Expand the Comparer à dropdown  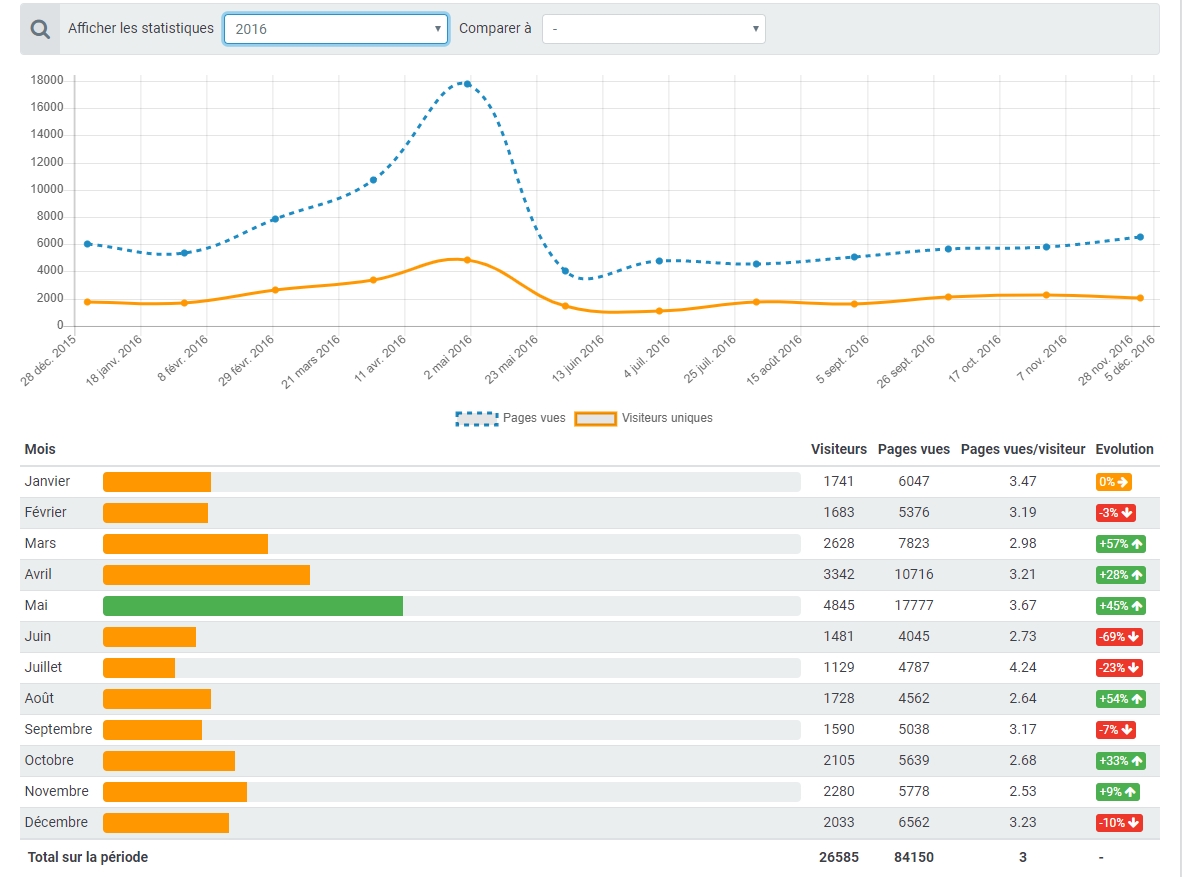(x=654, y=29)
